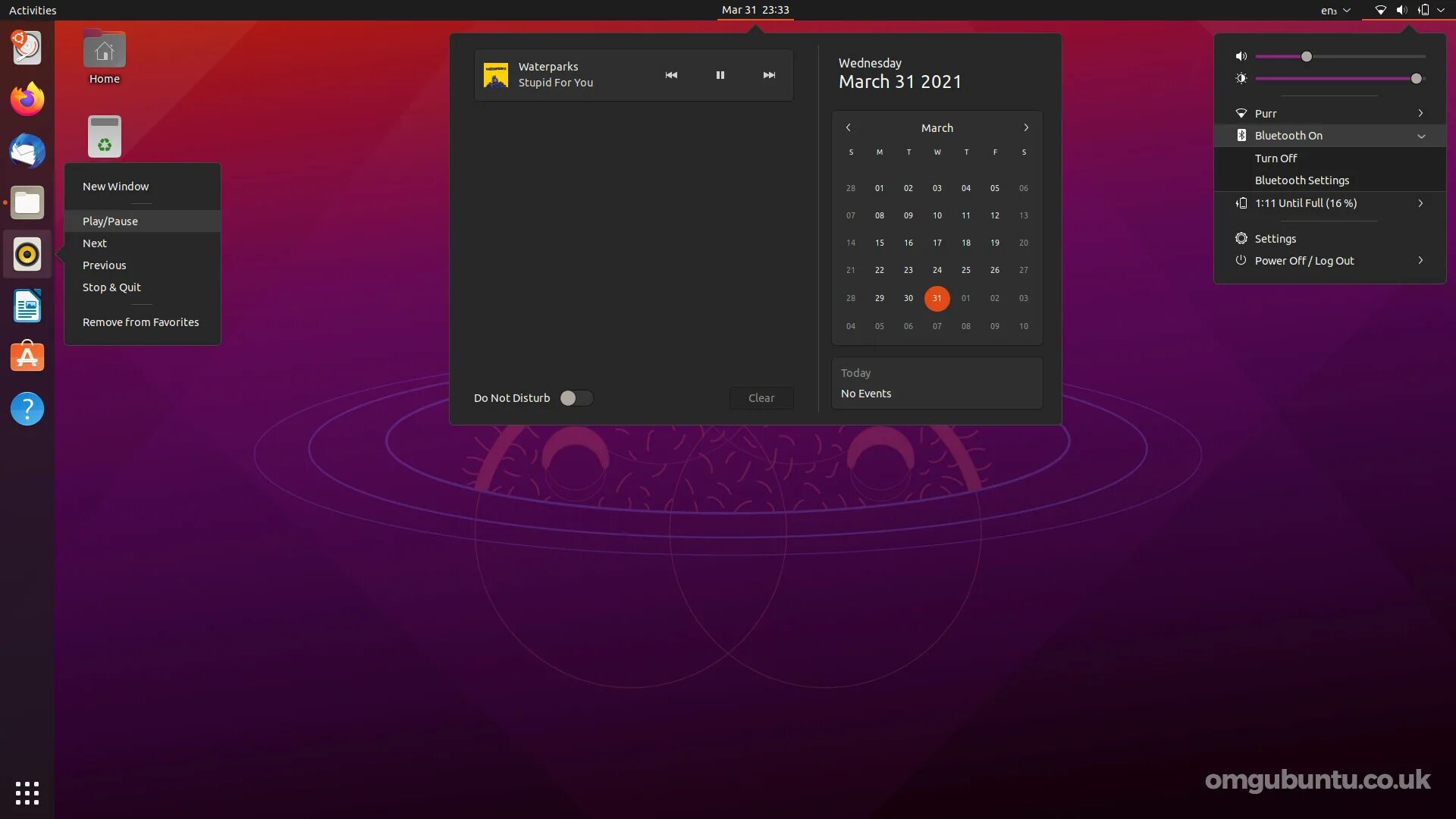This screenshot has width=1456, height=819.
Task: Select Play/Pause in Rhythmbox context menu
Action: pos(110,221)
